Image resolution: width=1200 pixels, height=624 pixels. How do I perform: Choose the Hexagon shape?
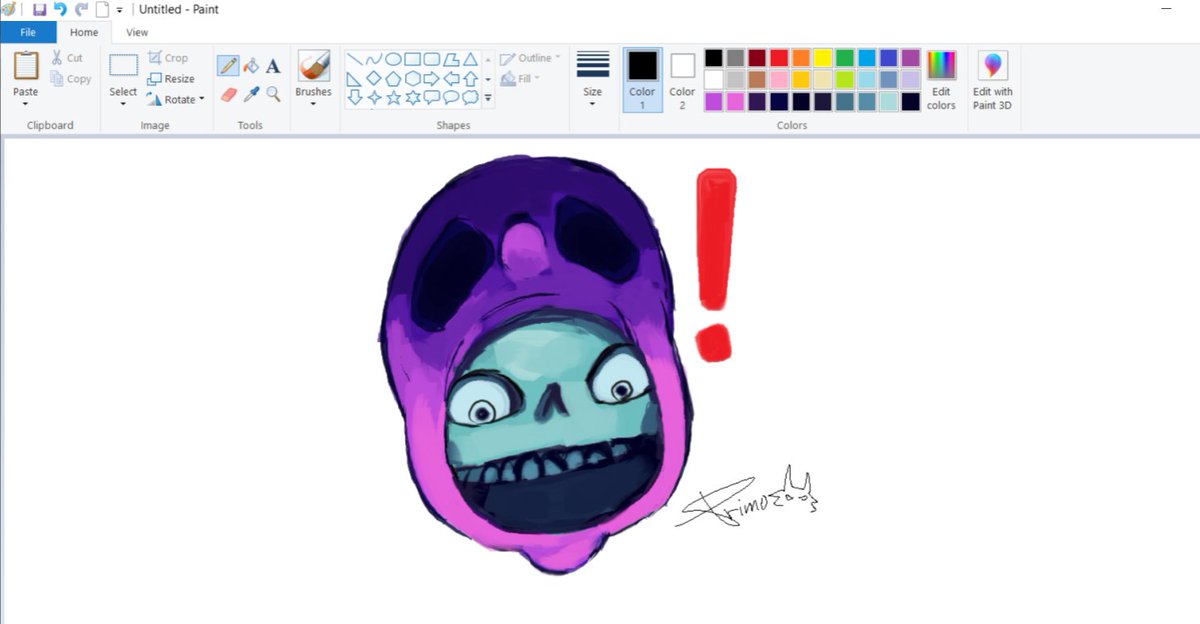point(412,78)
